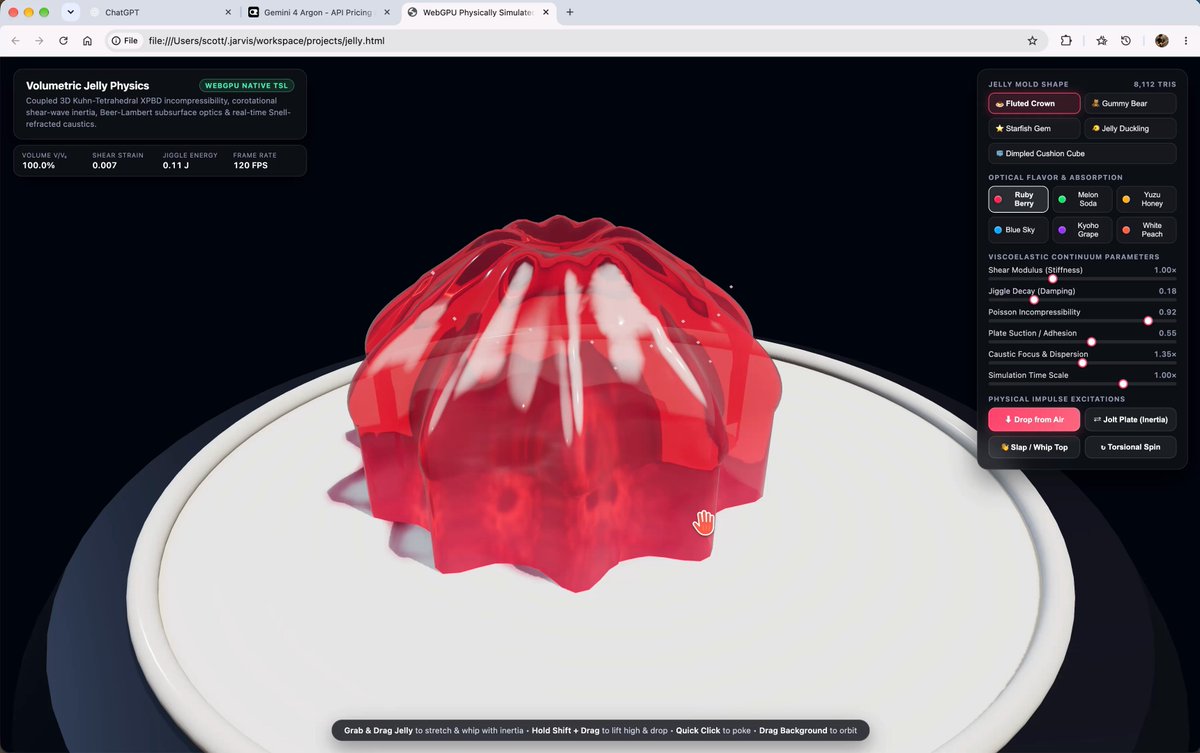Reload the jelly.html page
1200x753 pixels.
(63, 41)
